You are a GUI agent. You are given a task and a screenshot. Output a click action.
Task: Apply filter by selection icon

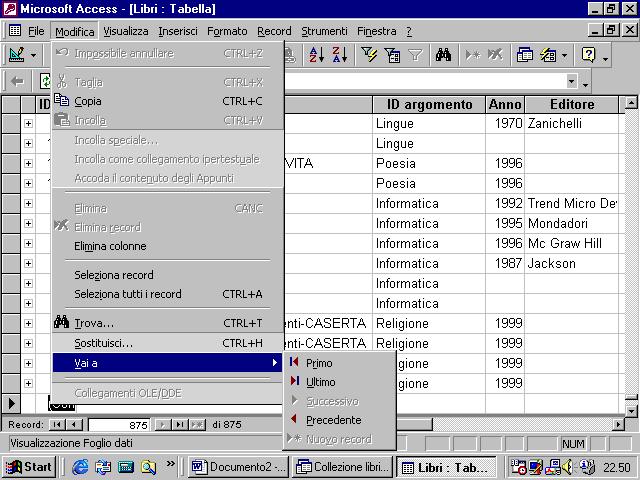tap(369, 55)
